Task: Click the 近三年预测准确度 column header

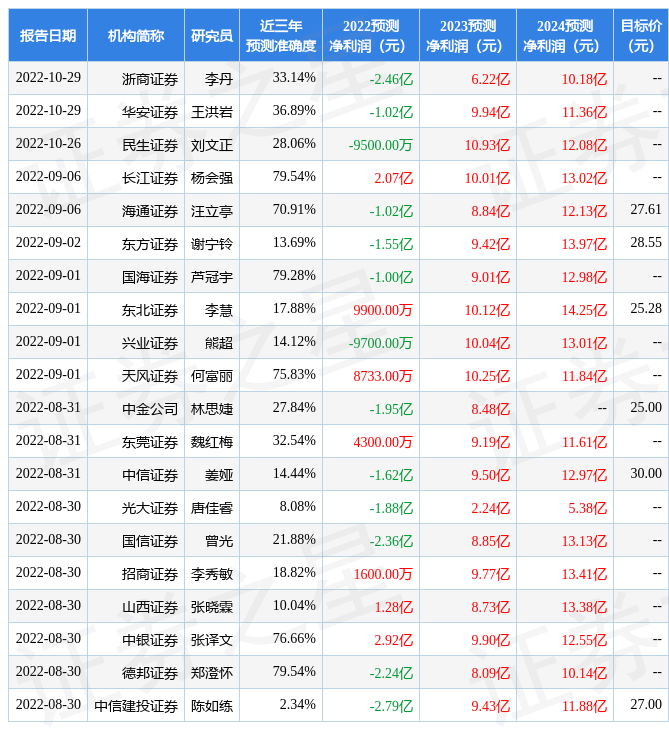Action: (281, 35)
